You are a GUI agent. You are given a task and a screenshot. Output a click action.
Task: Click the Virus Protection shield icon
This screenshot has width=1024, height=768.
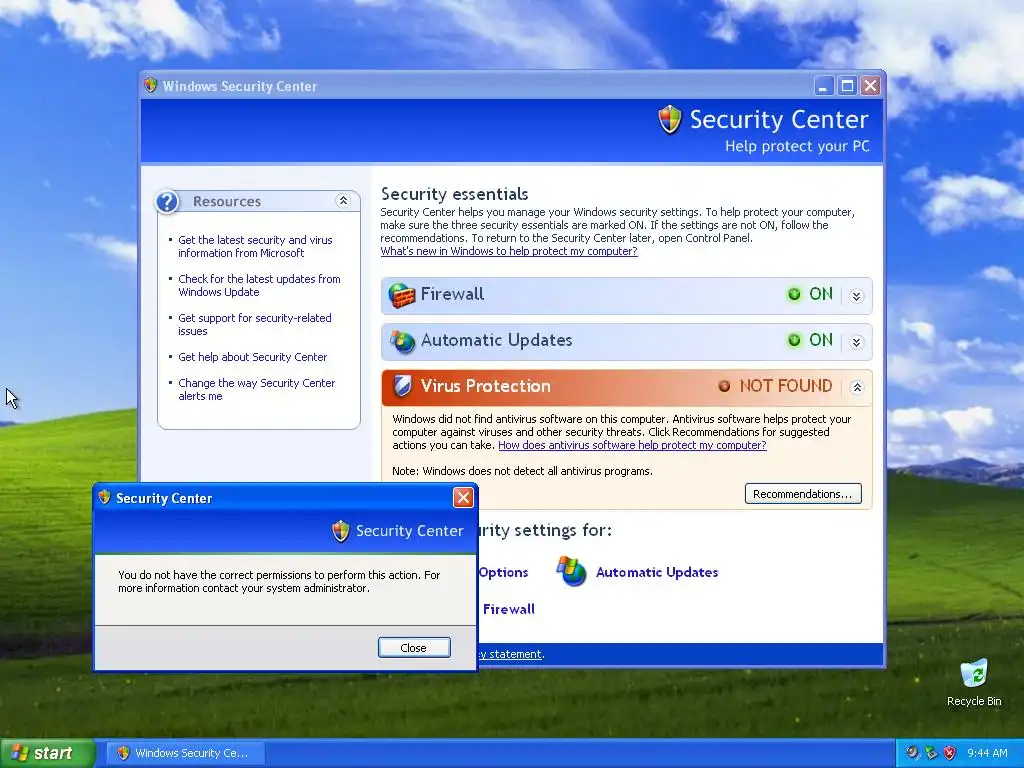pos(403,386)
